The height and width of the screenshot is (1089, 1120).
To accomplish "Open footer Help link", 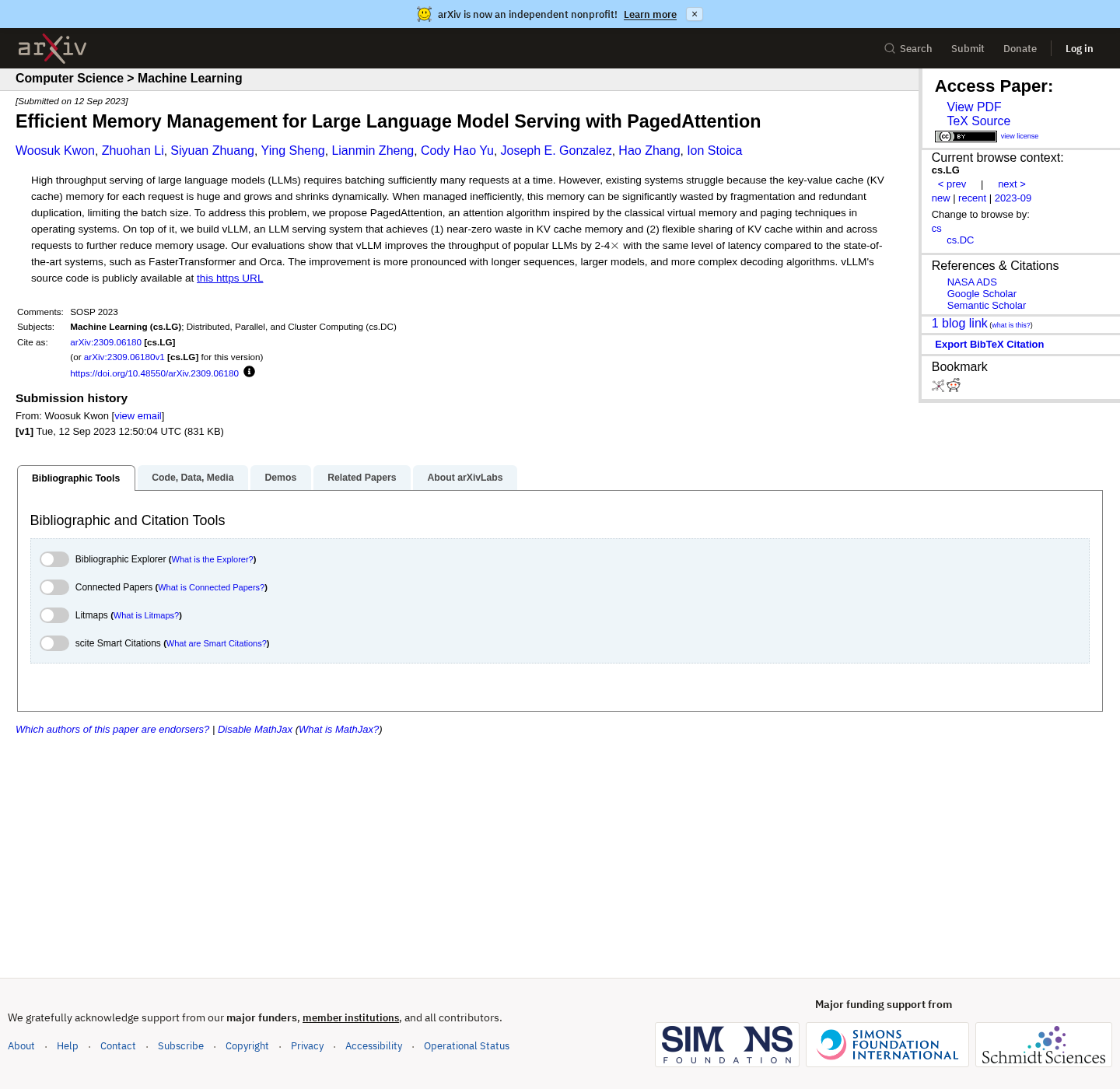I will [68, 1046].
